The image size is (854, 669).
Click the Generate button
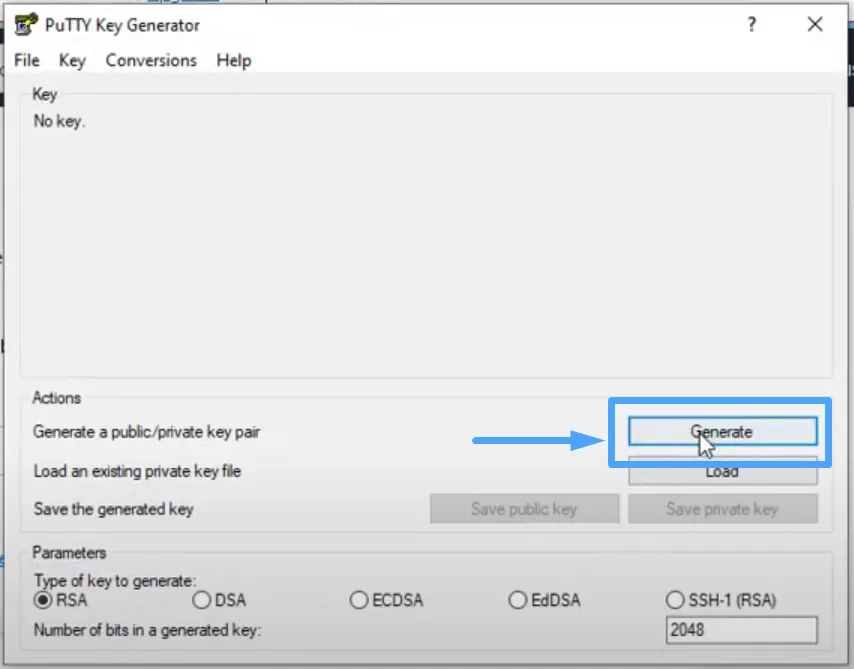click(x=722, y=431)
